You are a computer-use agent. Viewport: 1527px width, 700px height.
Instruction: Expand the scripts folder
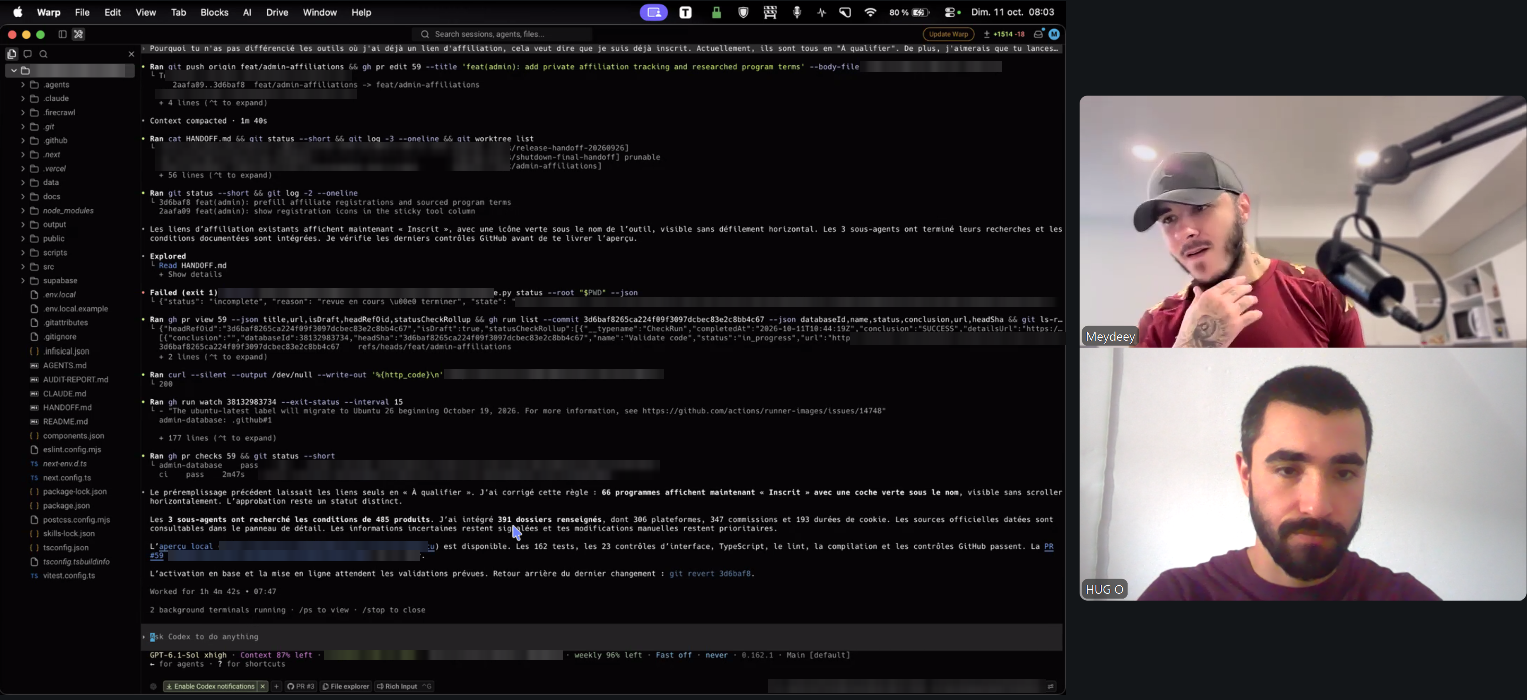(x=23, y=253)
